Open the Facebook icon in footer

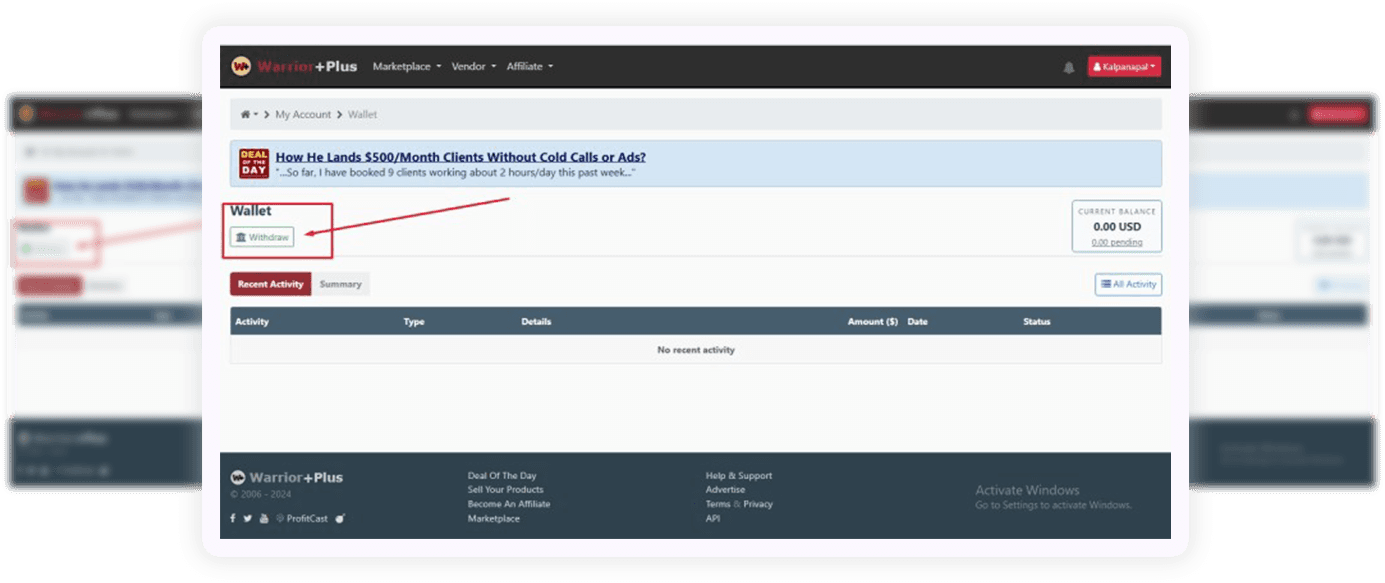pos(233,518)
